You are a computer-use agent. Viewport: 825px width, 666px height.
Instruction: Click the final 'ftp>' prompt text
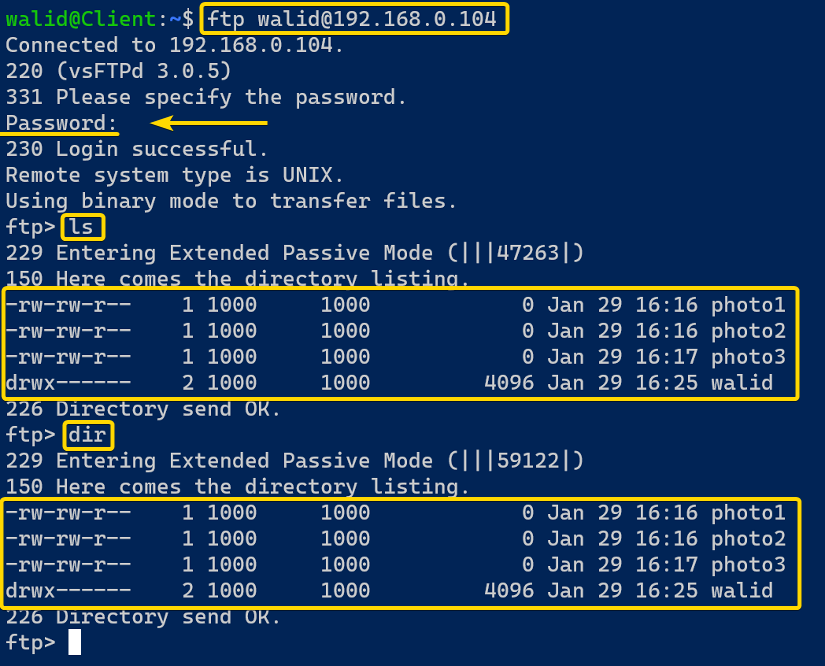(x=31, y=642)
